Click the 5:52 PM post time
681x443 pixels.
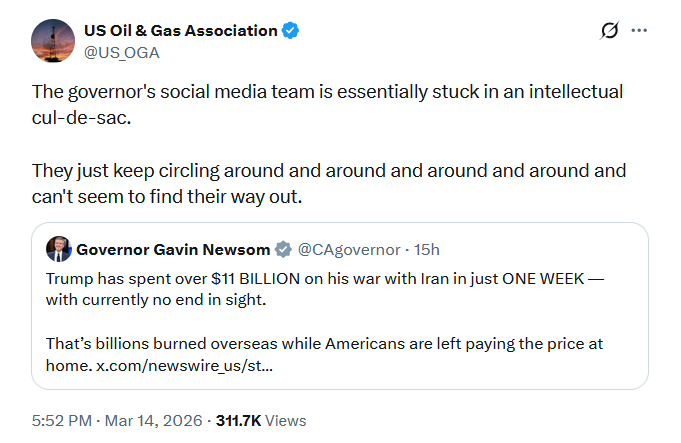64,421
